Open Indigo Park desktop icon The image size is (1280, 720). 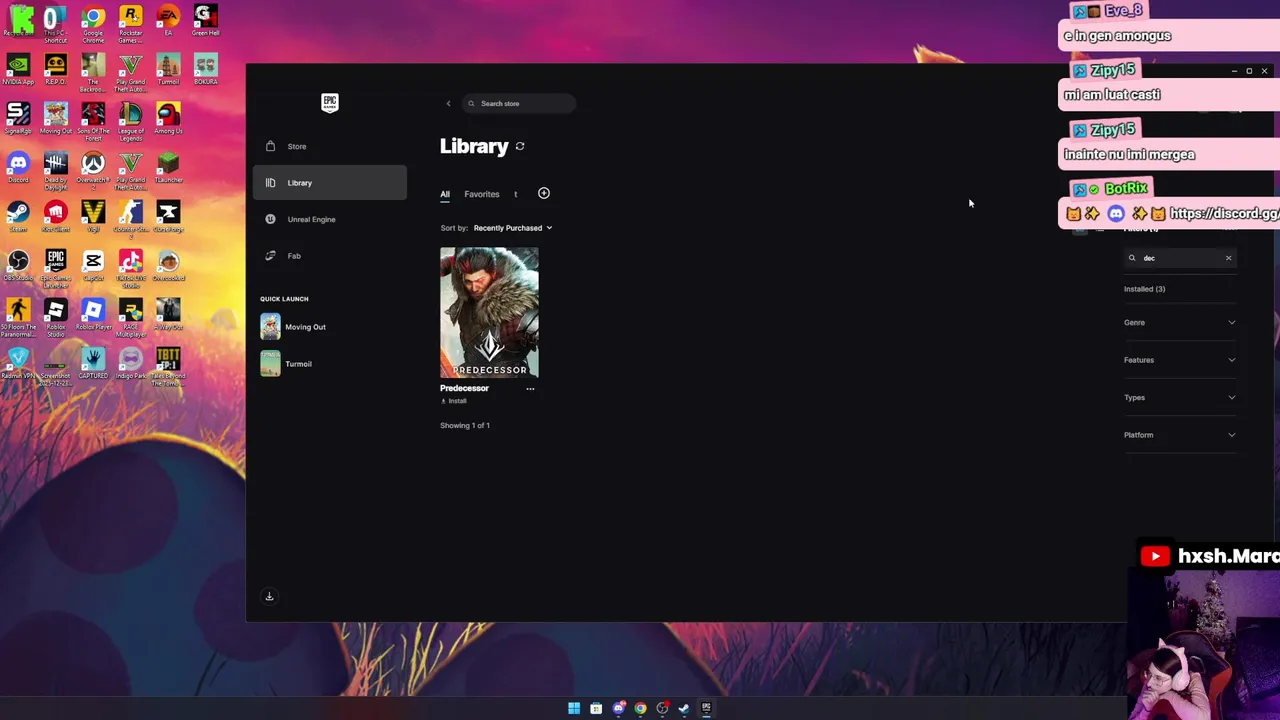[x=130, y=364]
